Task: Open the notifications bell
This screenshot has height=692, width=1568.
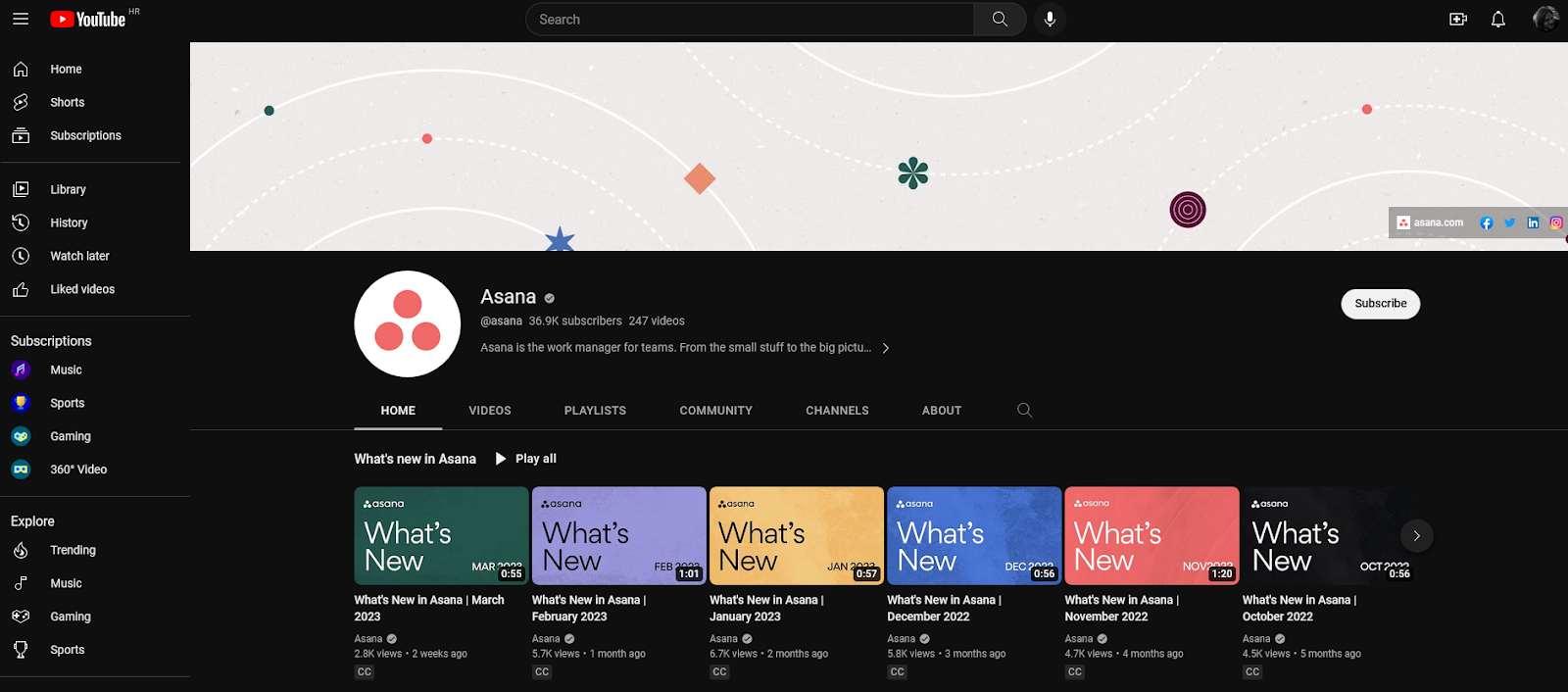Action: tap(1497, 20)
